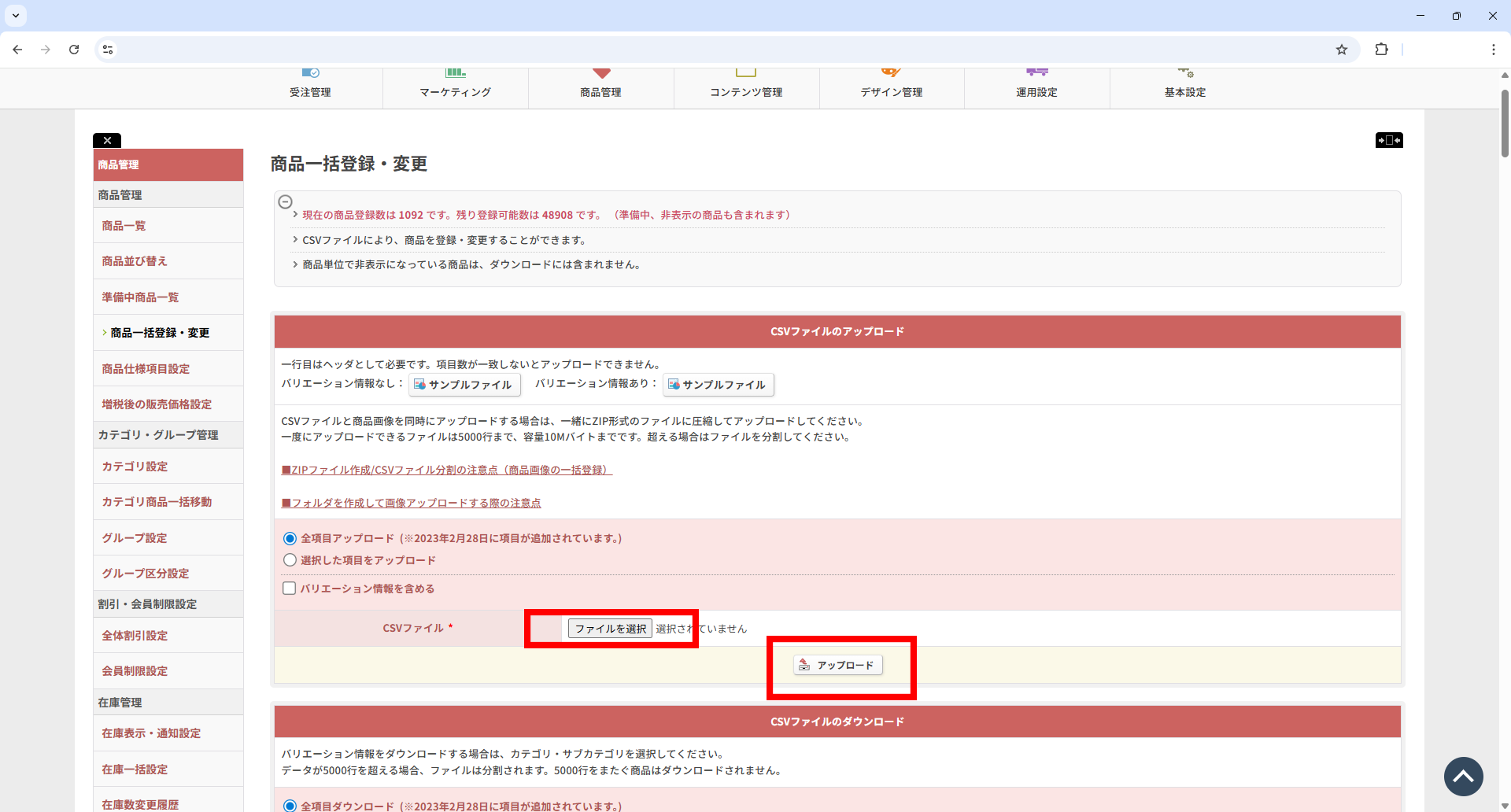The image size is (1511, 812).
Task: Open 受注管理 top menu
Action: pyautogui.click(x=310, y=87)
